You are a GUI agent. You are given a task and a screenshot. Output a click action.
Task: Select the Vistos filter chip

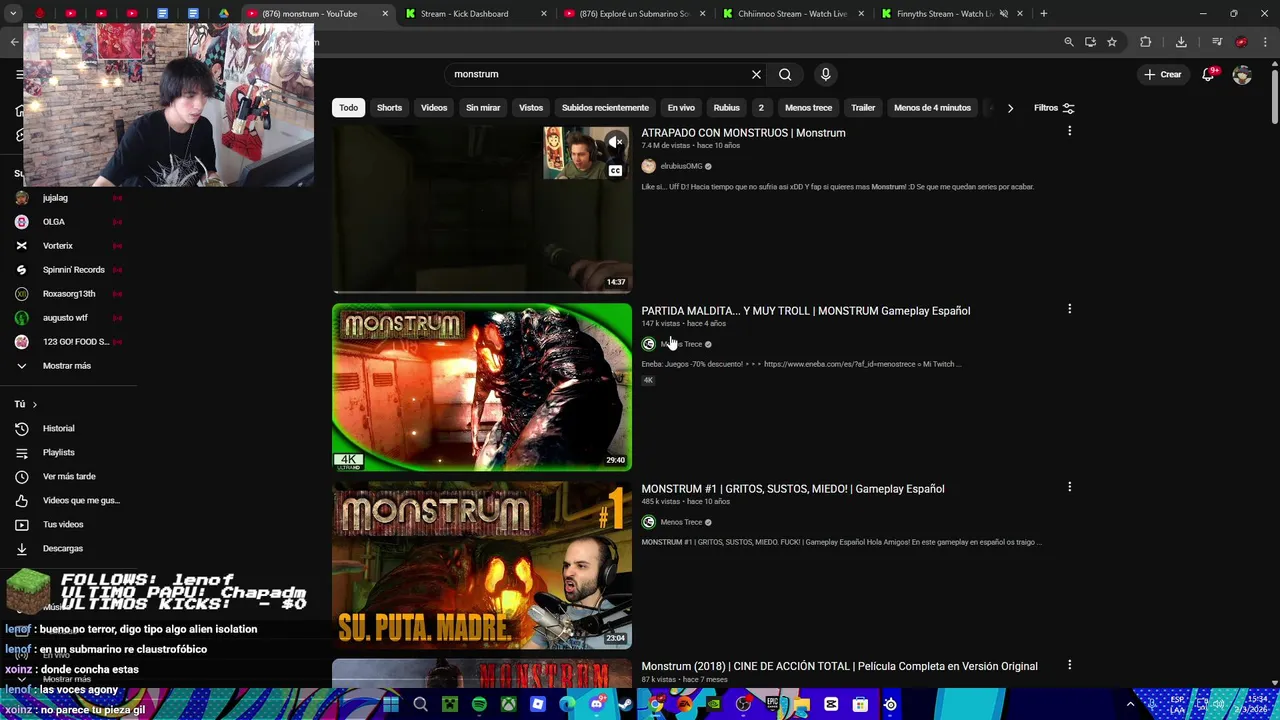point(531,108)
